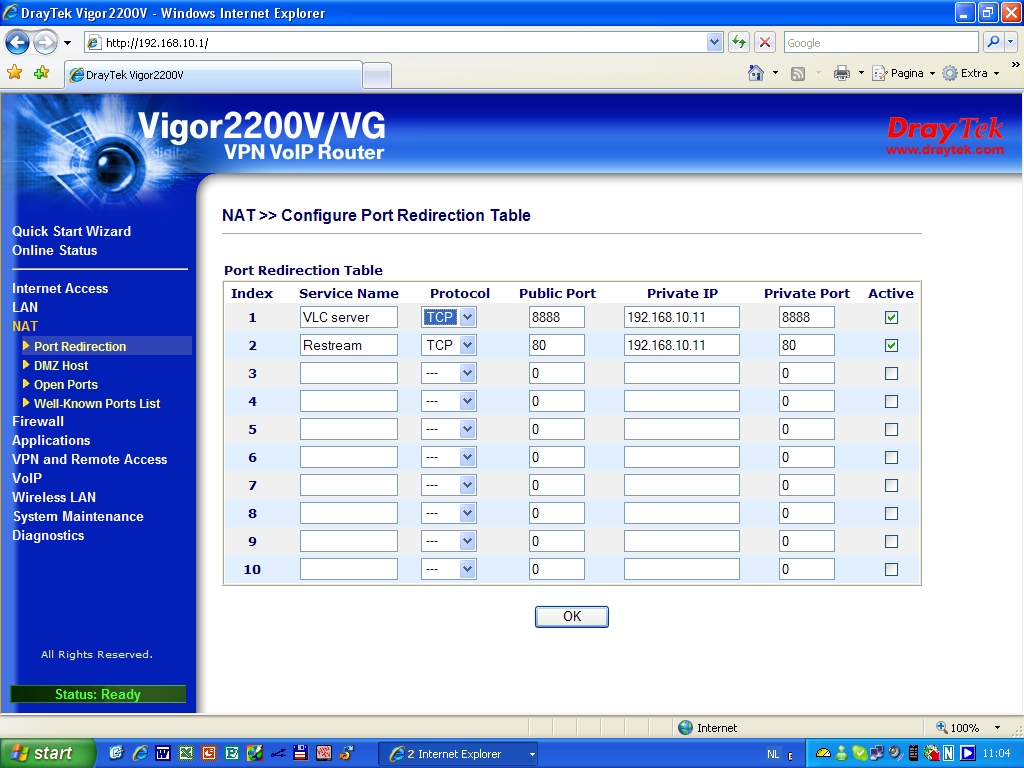Launch Word from the quick launch bar
1024x768 pixels.
click(x=163, y=753)
